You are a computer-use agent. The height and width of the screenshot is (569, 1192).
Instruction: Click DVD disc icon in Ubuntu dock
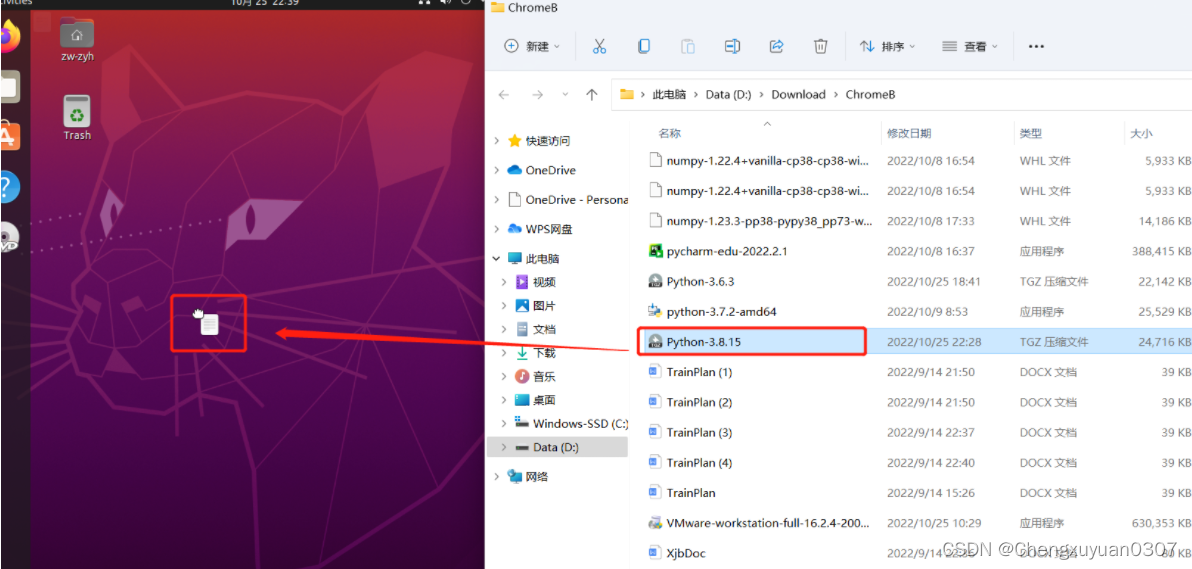tap(9, 238)
